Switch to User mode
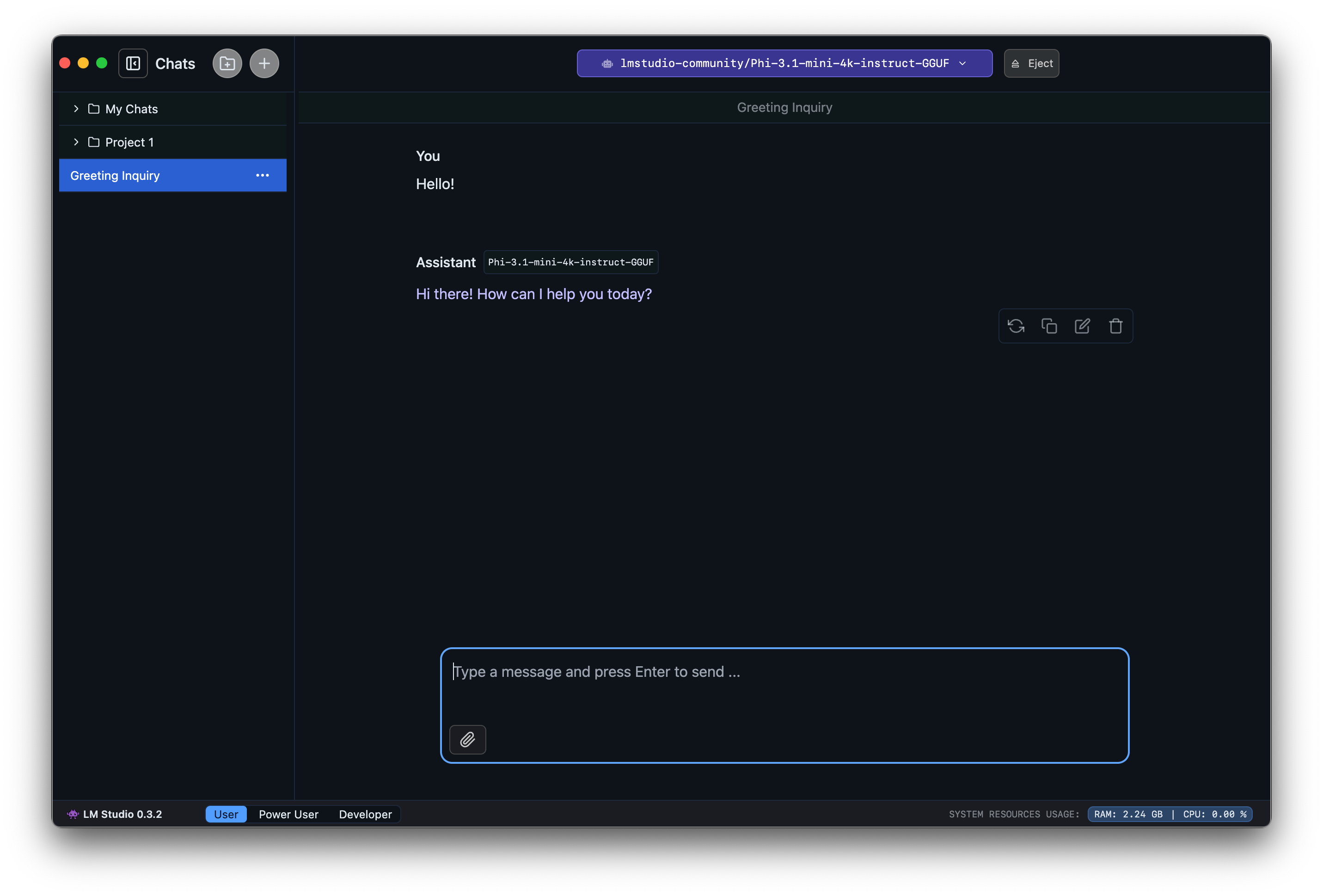1323x896 pixels. pyautogui.click(x=226, y=814)
